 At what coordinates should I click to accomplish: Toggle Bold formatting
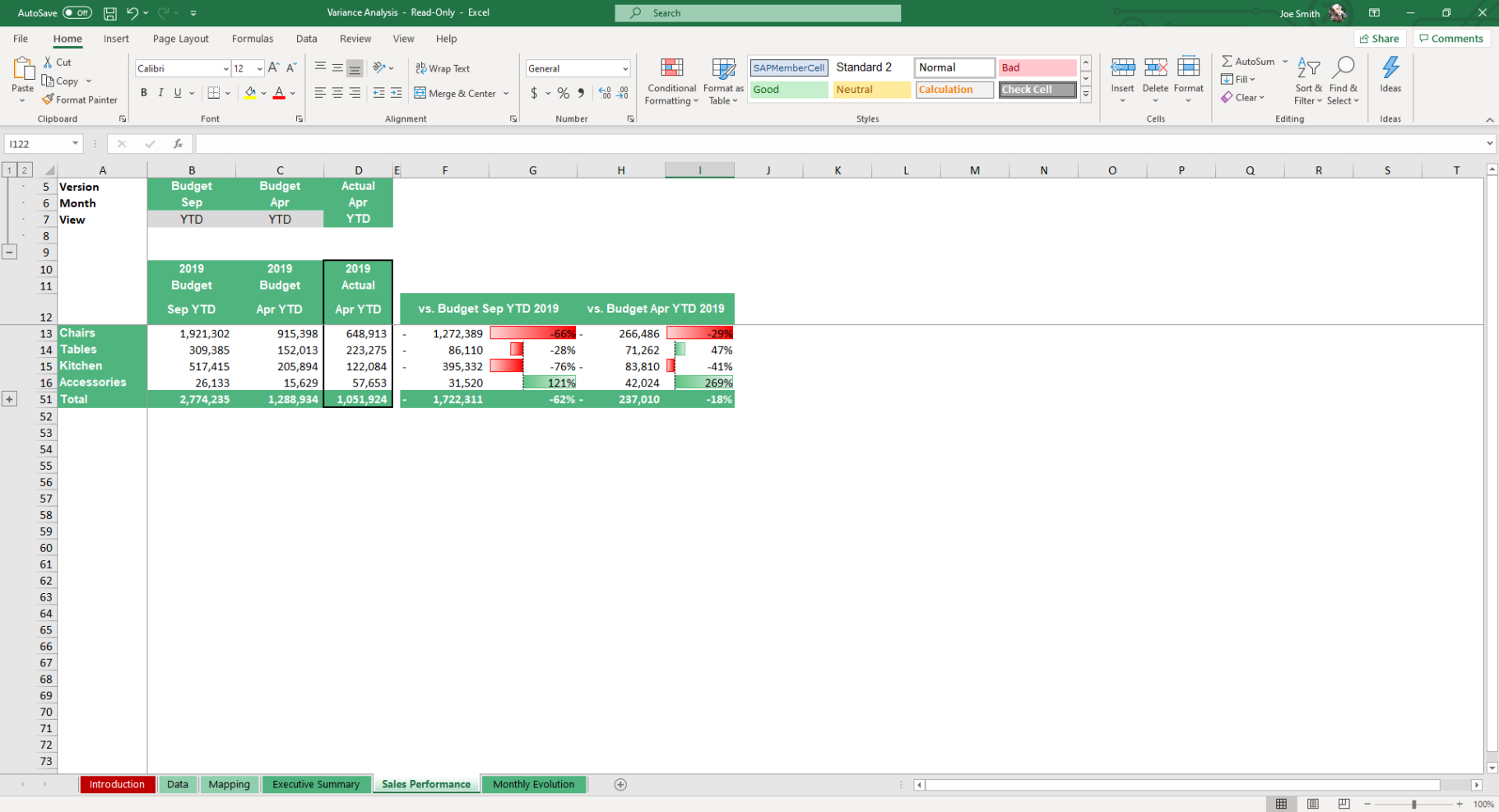tap(143, 93)
